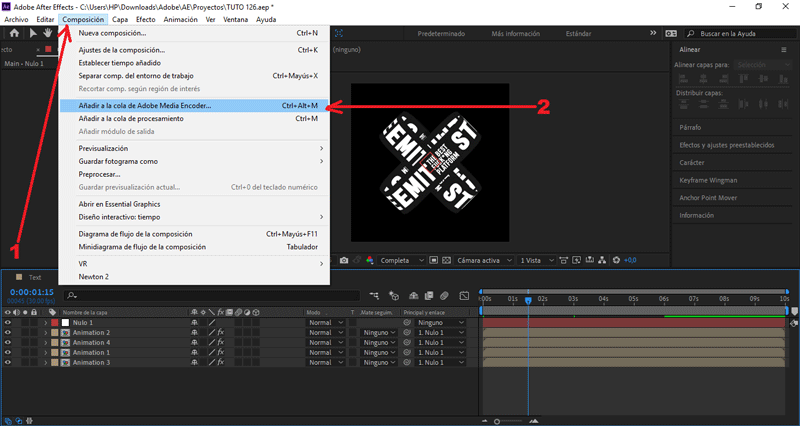The image size is (800, 426).
Task: Toggle the quality switch on the Animation 1 layer
Action: point(212,353)
